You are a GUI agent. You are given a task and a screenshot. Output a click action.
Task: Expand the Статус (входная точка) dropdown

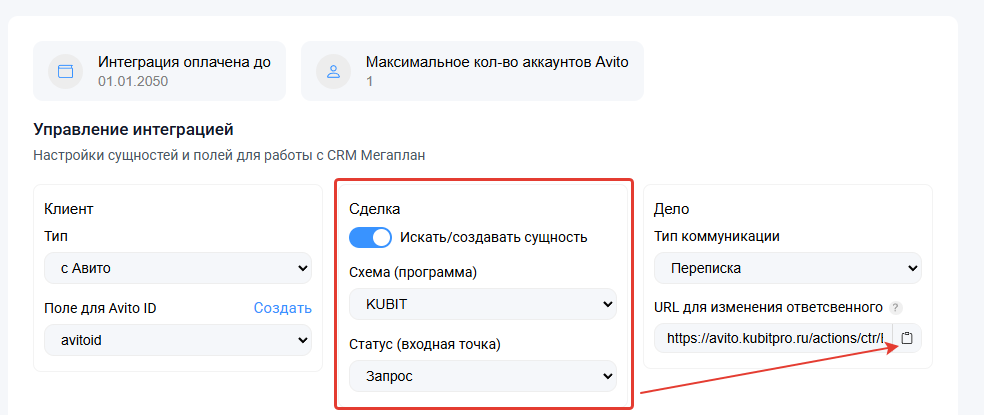tap(483, 376)
